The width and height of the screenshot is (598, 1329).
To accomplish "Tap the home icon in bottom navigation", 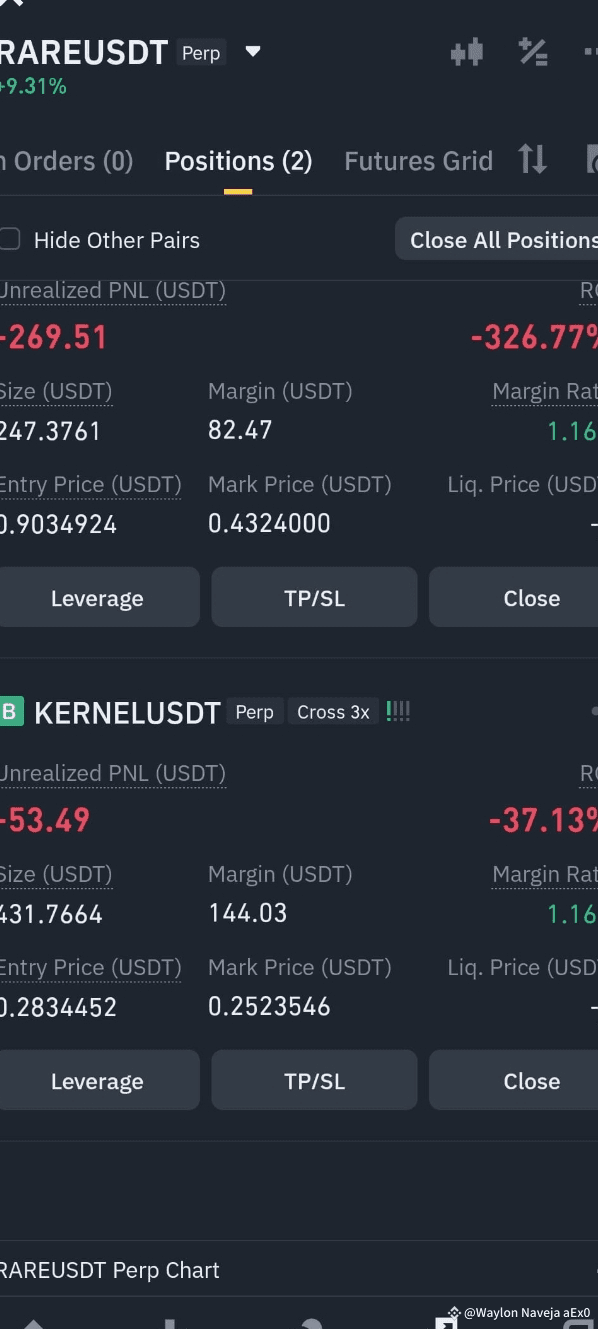I will tap(33, 1322).
